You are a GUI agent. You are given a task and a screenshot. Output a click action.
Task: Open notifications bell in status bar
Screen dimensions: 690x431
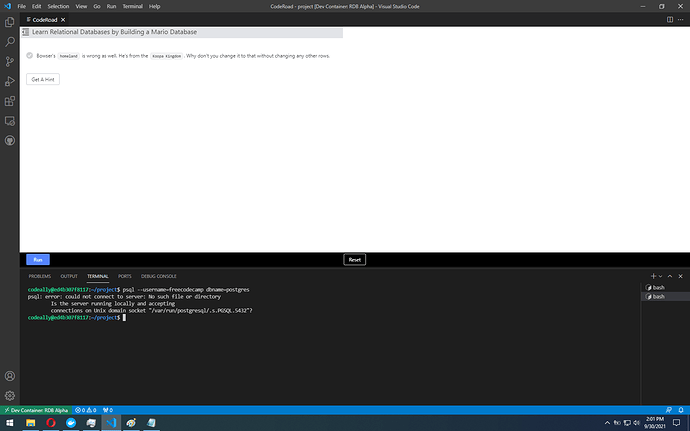[681, 410]
